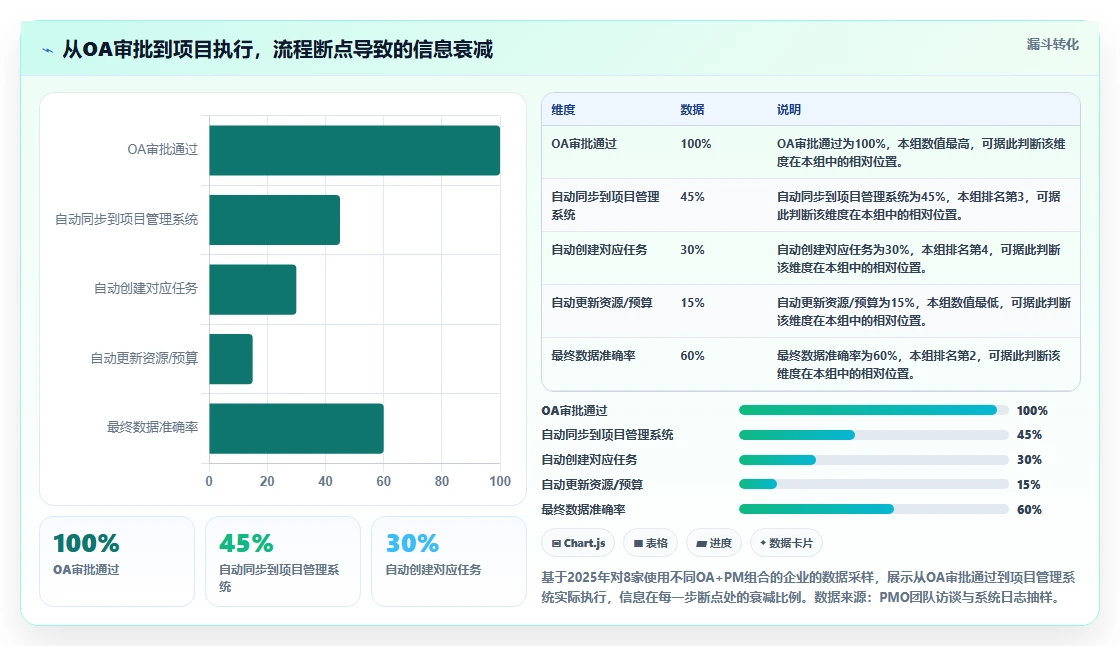Click the OA审批通过 bar in the chart

(x=354, y=150)
